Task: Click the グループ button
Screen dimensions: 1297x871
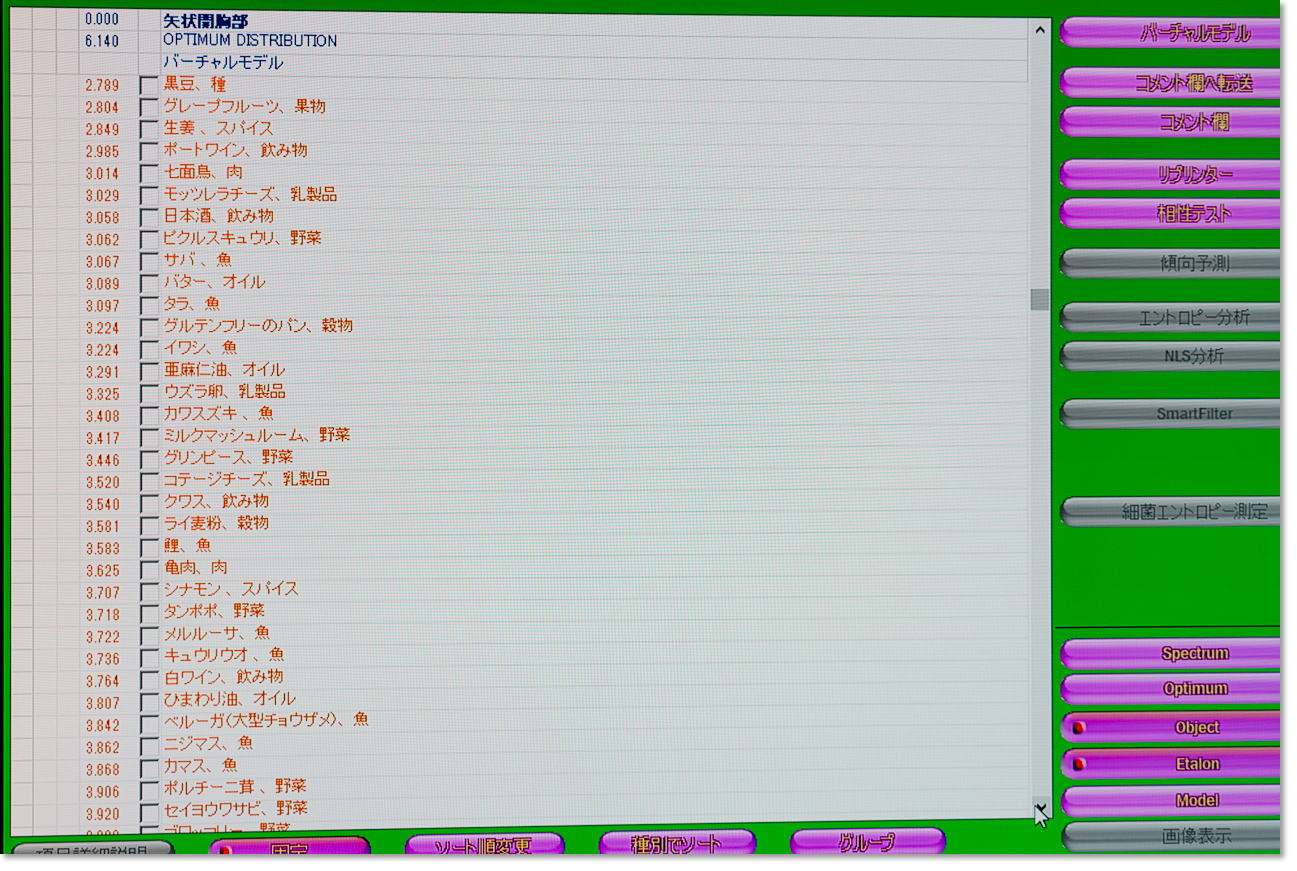Action: point(868,842)
